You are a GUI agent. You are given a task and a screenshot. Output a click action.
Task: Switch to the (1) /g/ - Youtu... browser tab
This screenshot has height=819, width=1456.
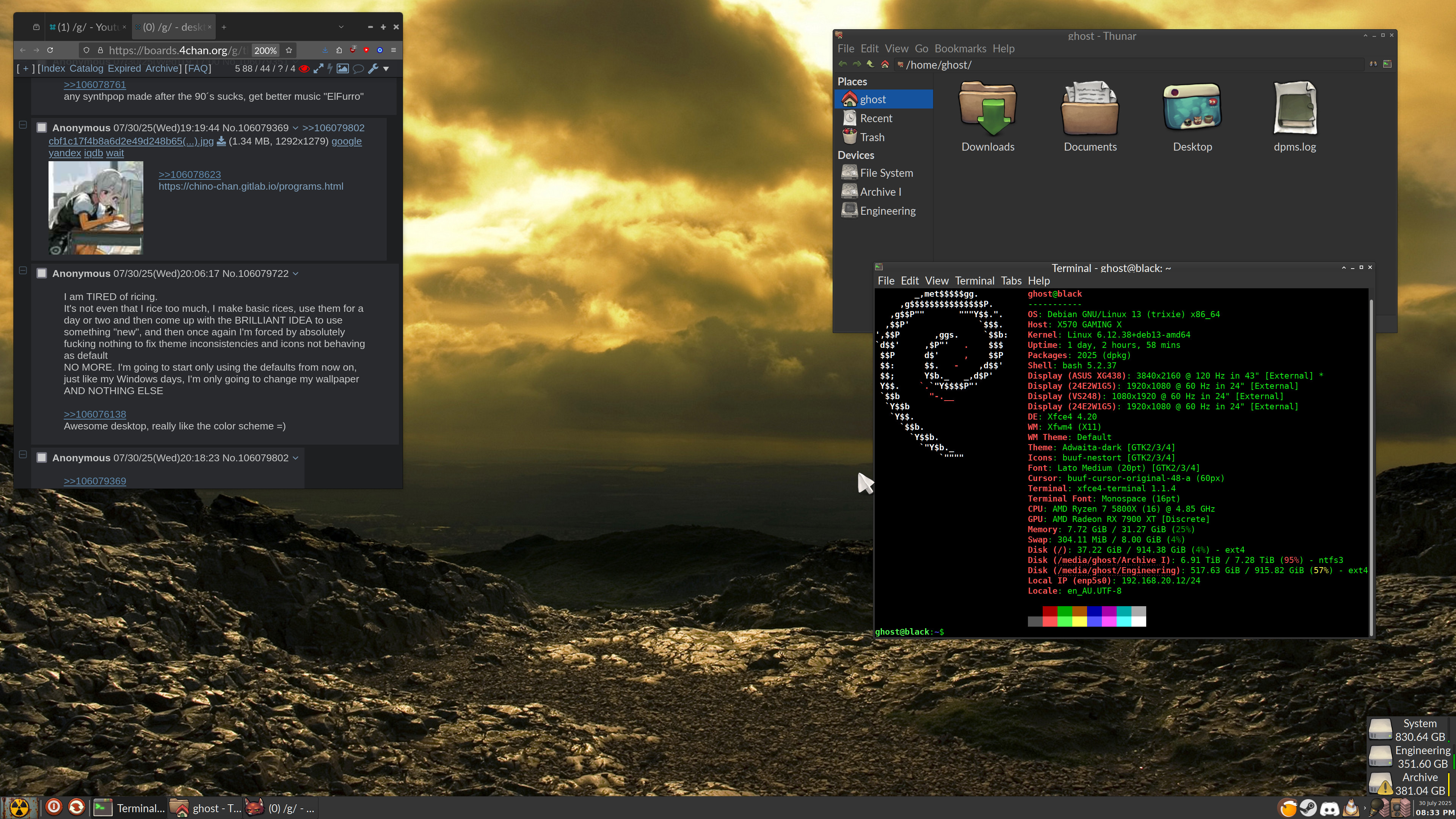pos(87,27)
